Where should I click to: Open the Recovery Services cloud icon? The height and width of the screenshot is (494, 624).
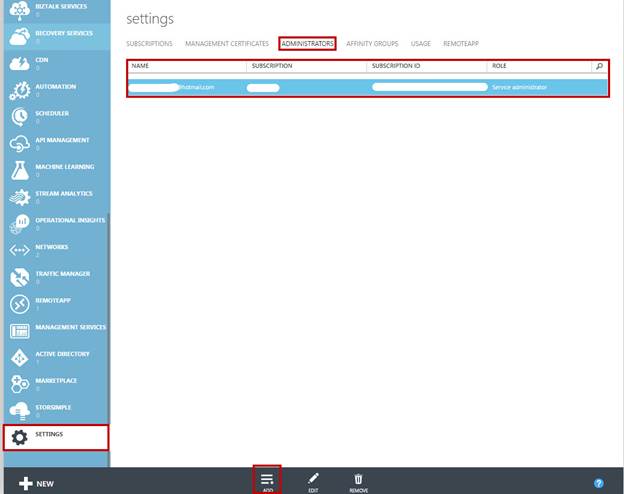tap(20, 37)
